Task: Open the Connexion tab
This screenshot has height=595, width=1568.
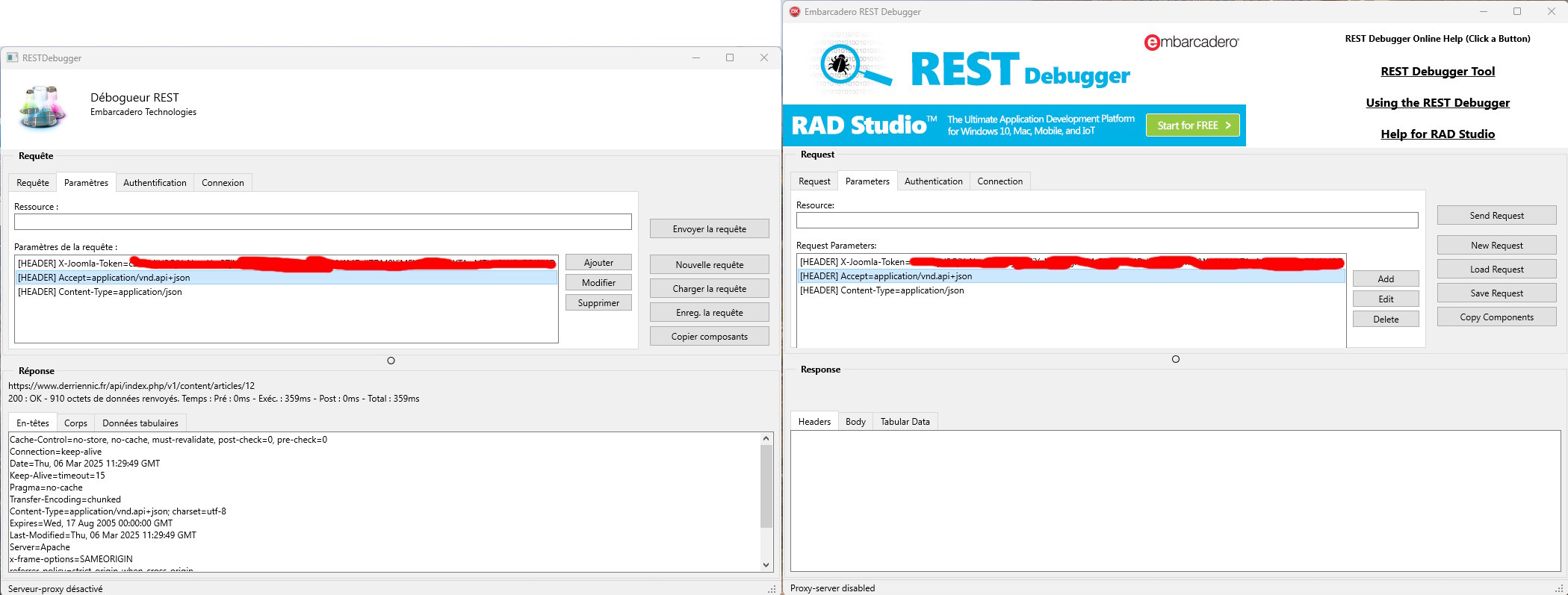Action: pyautogui.click(x=223, y=183)
